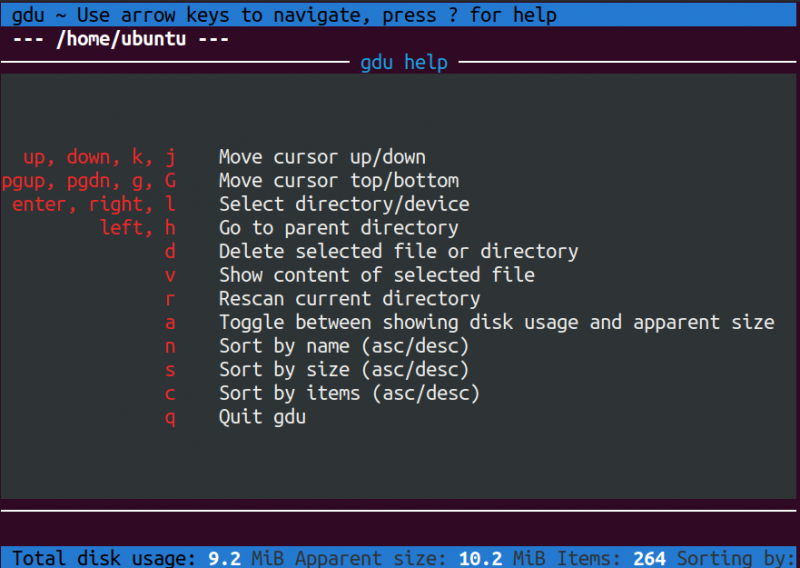
Task: Click 'Sort by name (asc/desc)' entry
Action: (x=344, y=346)
